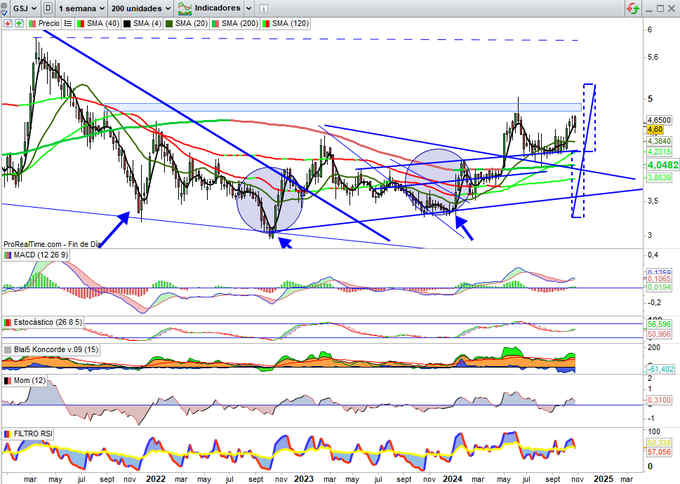Click the 4,3840 price axis label

pyautogui.click(x=659, y=141)
